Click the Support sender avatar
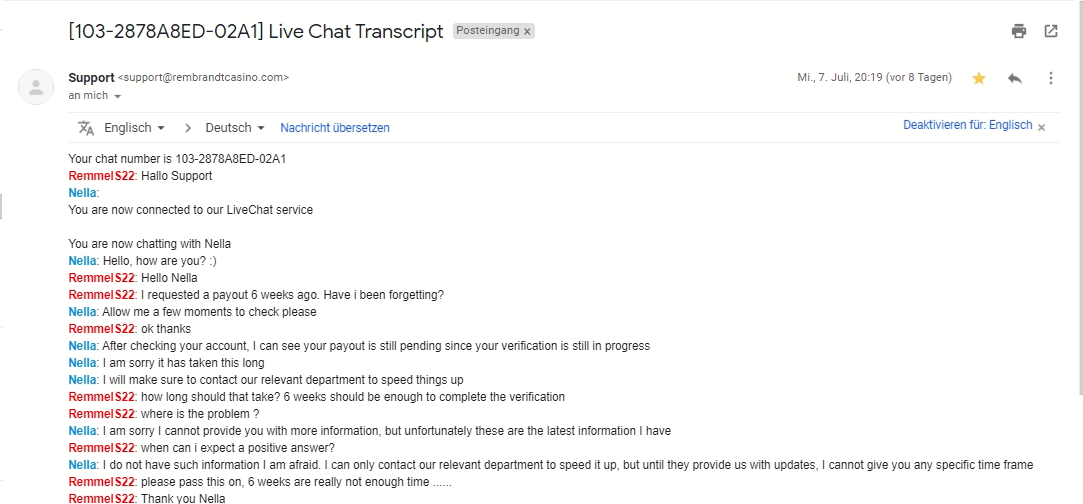Image resolution: width=1083 pixels, height=504 pixels. point(36,87)
